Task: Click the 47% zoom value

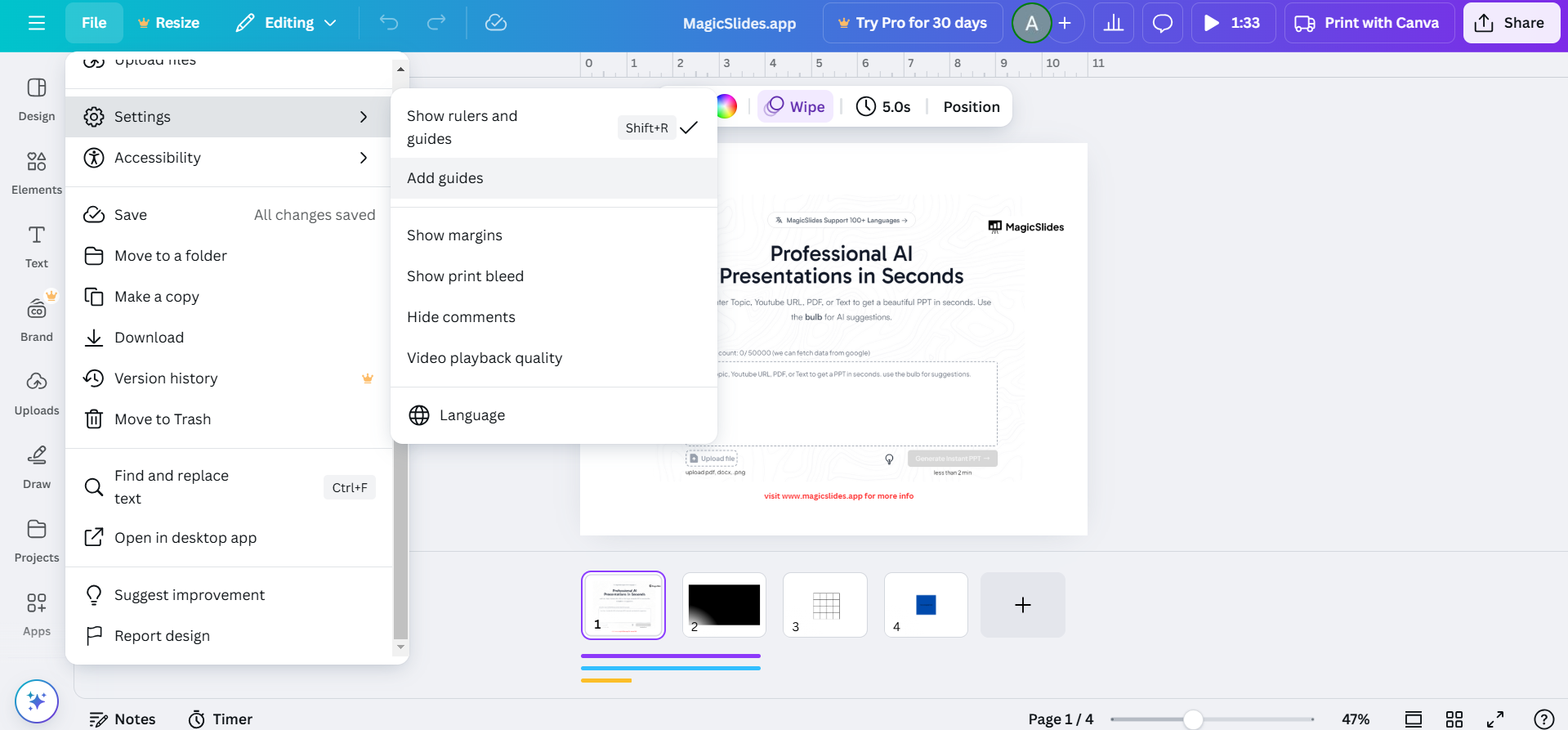Action: 1356,719
